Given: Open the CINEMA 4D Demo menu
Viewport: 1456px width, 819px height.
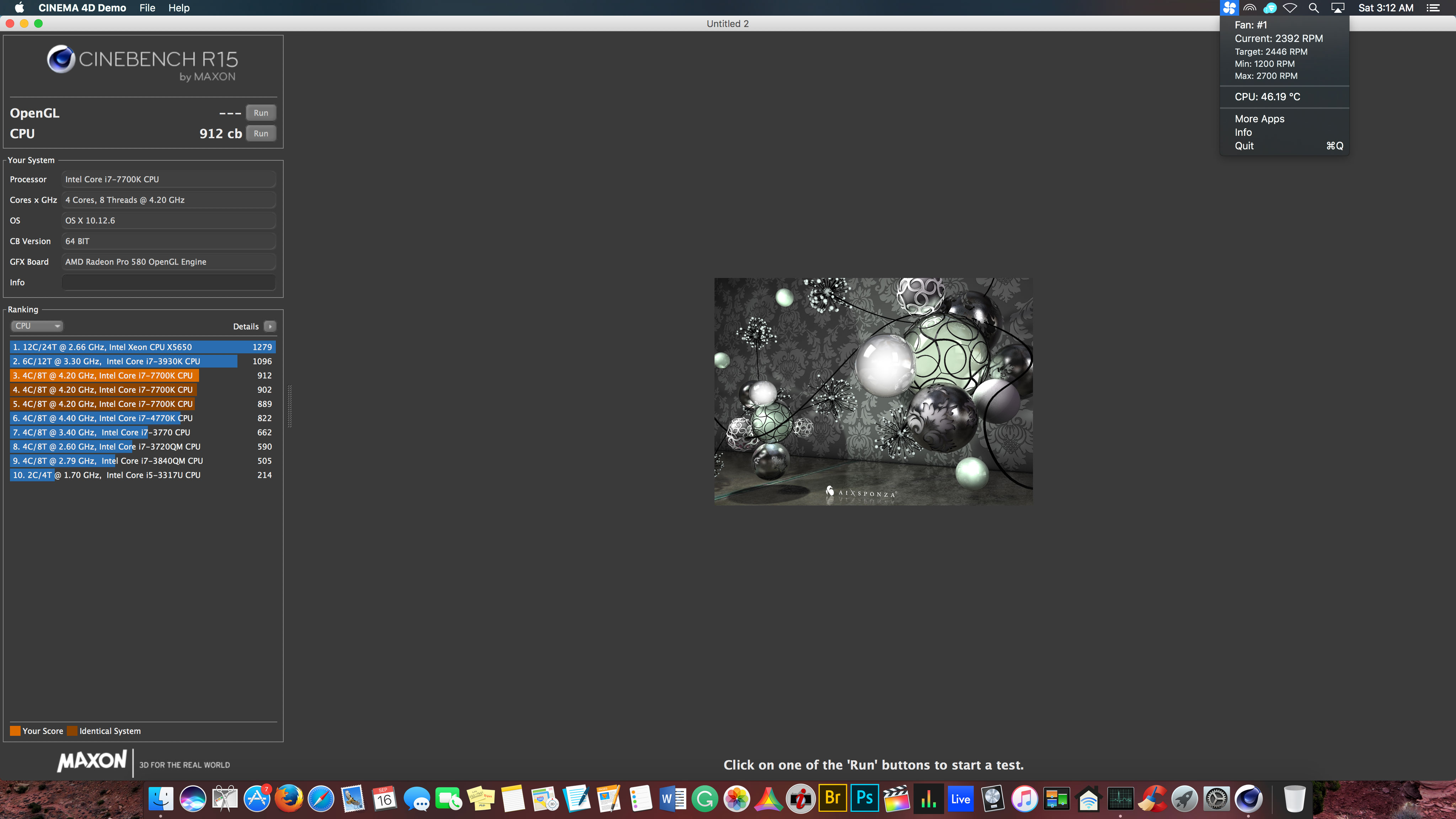Looking at the screenshot, I should [x=82, y=8].
